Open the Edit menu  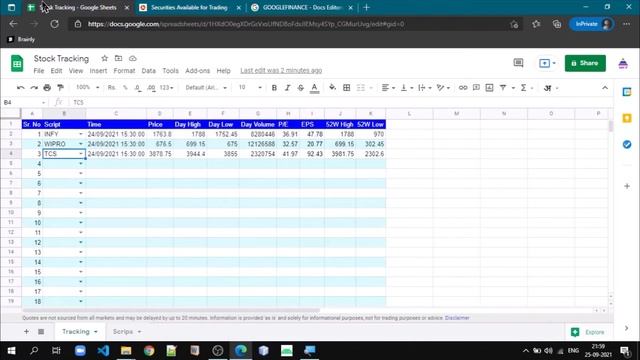tap(56, 71)
